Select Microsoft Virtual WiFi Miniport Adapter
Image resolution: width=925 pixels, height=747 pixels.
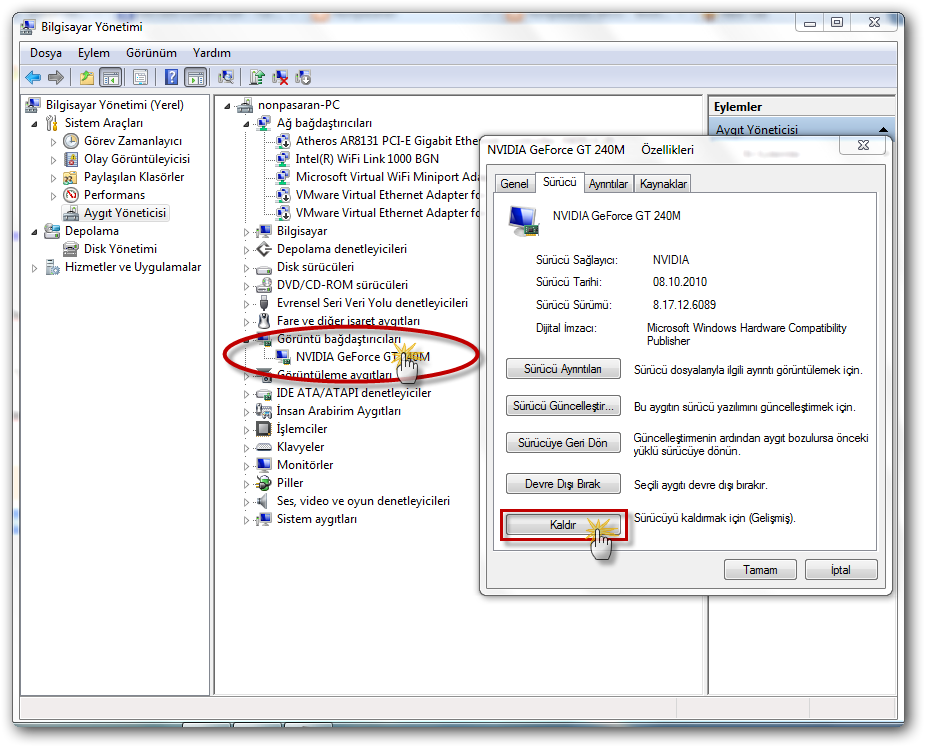click(x=387, y=176)
